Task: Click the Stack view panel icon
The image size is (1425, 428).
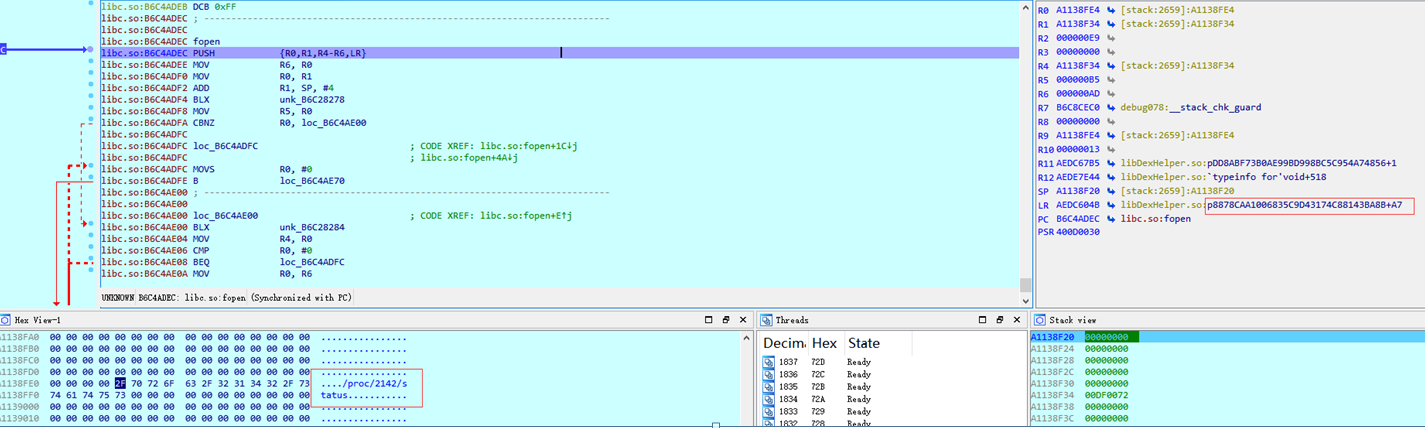Action: 1039,320
